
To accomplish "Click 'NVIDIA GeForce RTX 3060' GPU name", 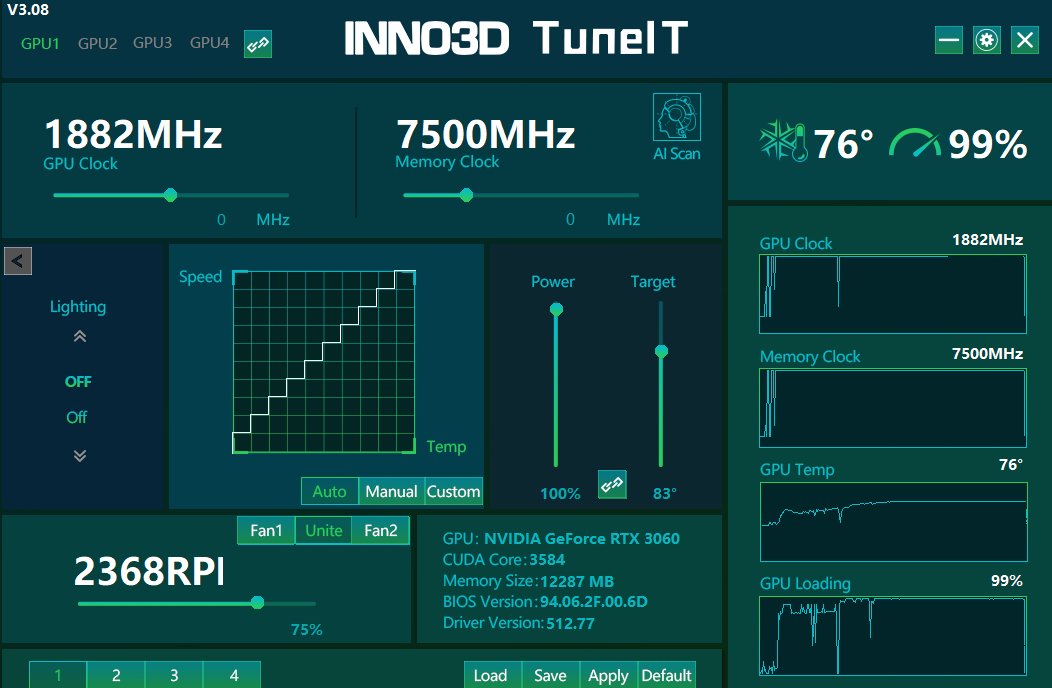I will pyautogui.click(x=582, y=538).
